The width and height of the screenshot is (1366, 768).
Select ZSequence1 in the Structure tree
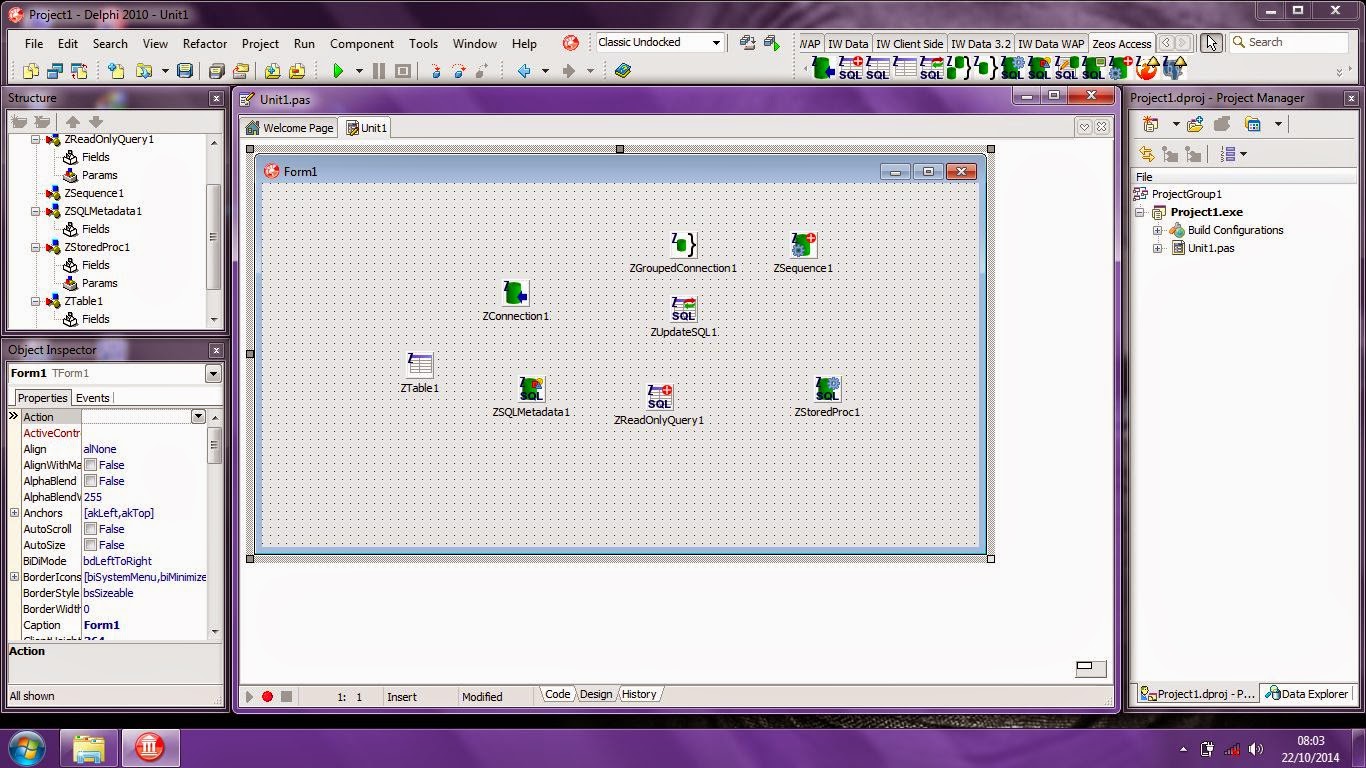[x=94, y=193]
